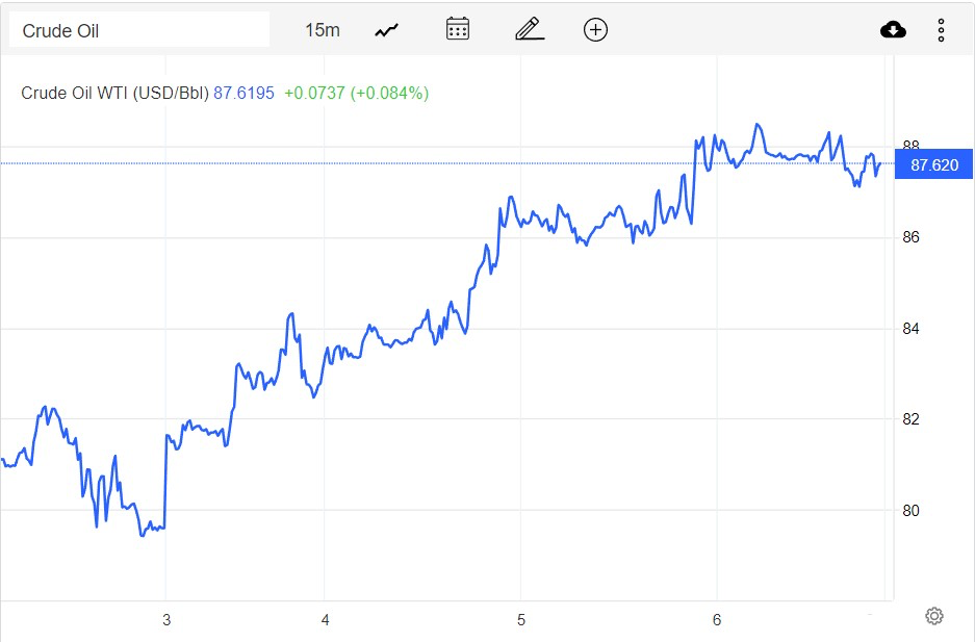
Task: Click the 87.6195 price value
Action: click(x=244, y=93)
